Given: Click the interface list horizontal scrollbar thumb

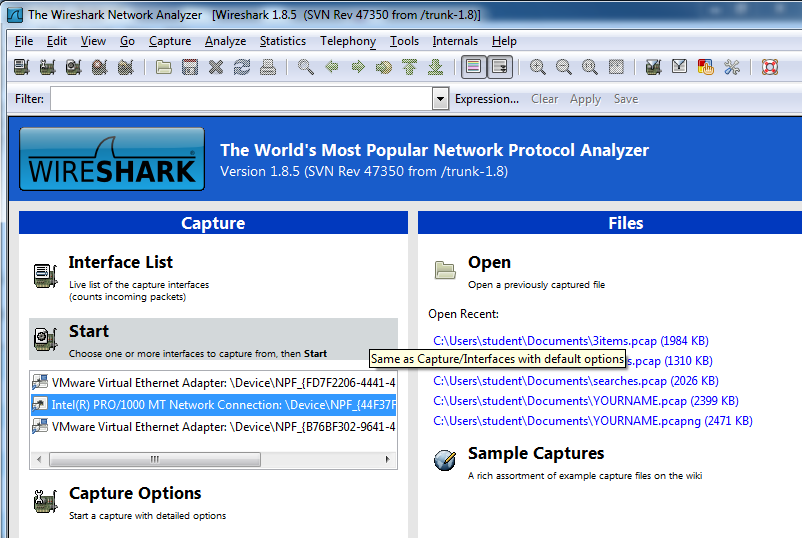Looking at the screenshot, I should (155, 459).
